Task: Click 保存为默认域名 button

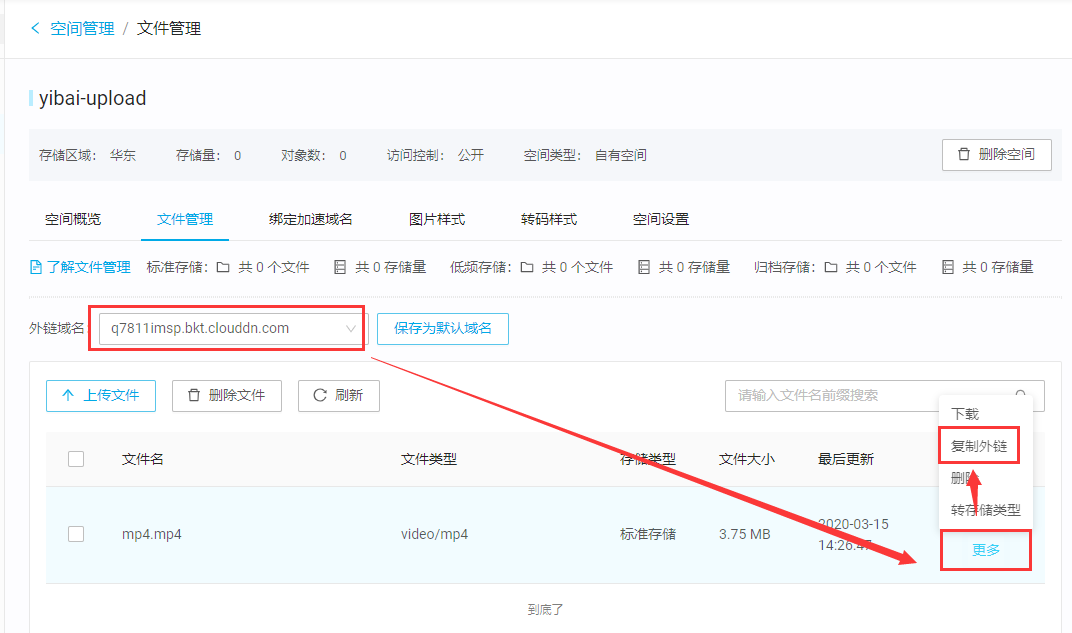Action: (442, 328)
